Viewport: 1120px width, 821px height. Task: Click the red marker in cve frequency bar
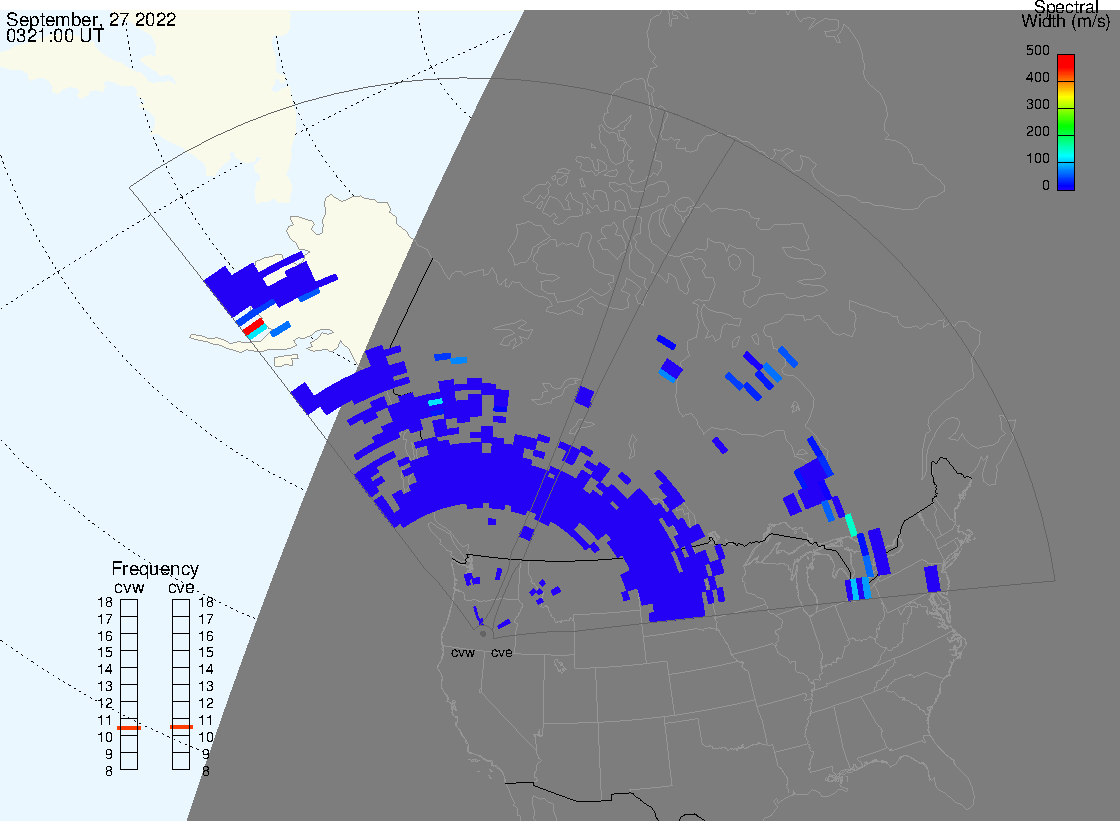(x=181, y=727)
